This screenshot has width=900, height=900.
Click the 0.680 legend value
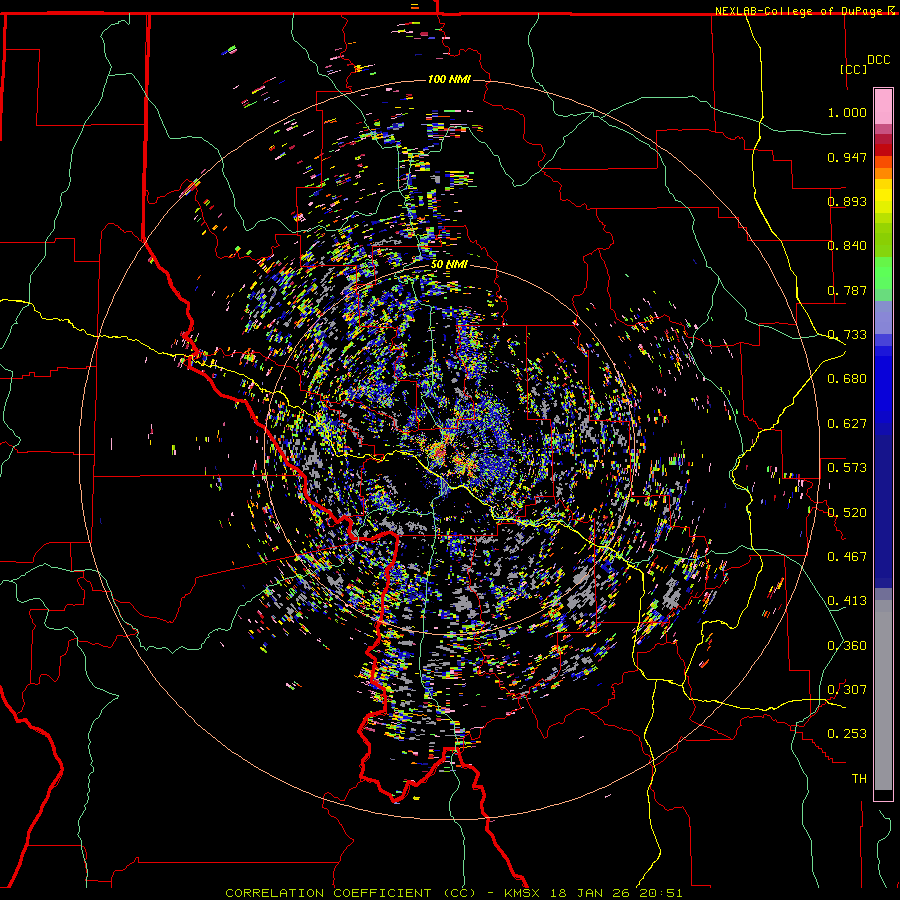847,379
